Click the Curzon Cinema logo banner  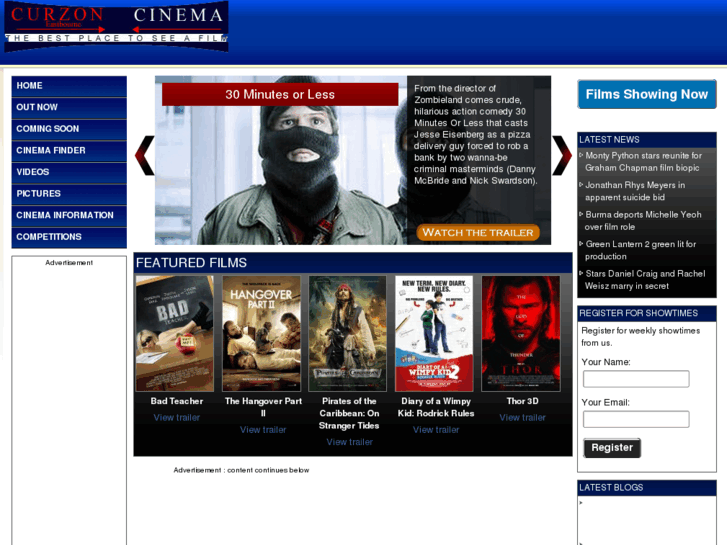[116, 26]
